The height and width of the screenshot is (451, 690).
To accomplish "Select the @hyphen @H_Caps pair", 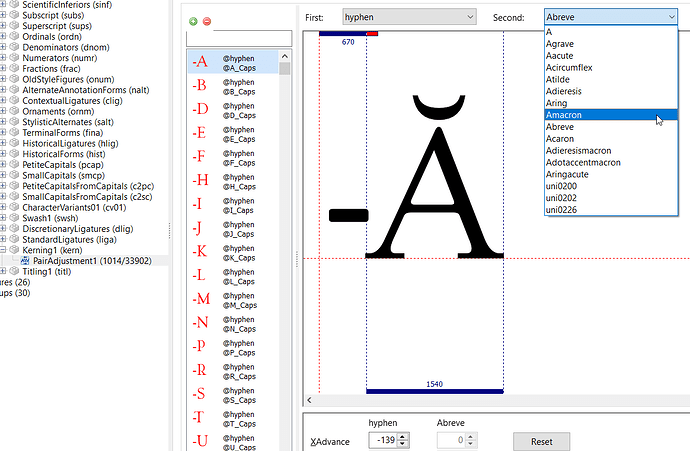I will click(233, 181).
